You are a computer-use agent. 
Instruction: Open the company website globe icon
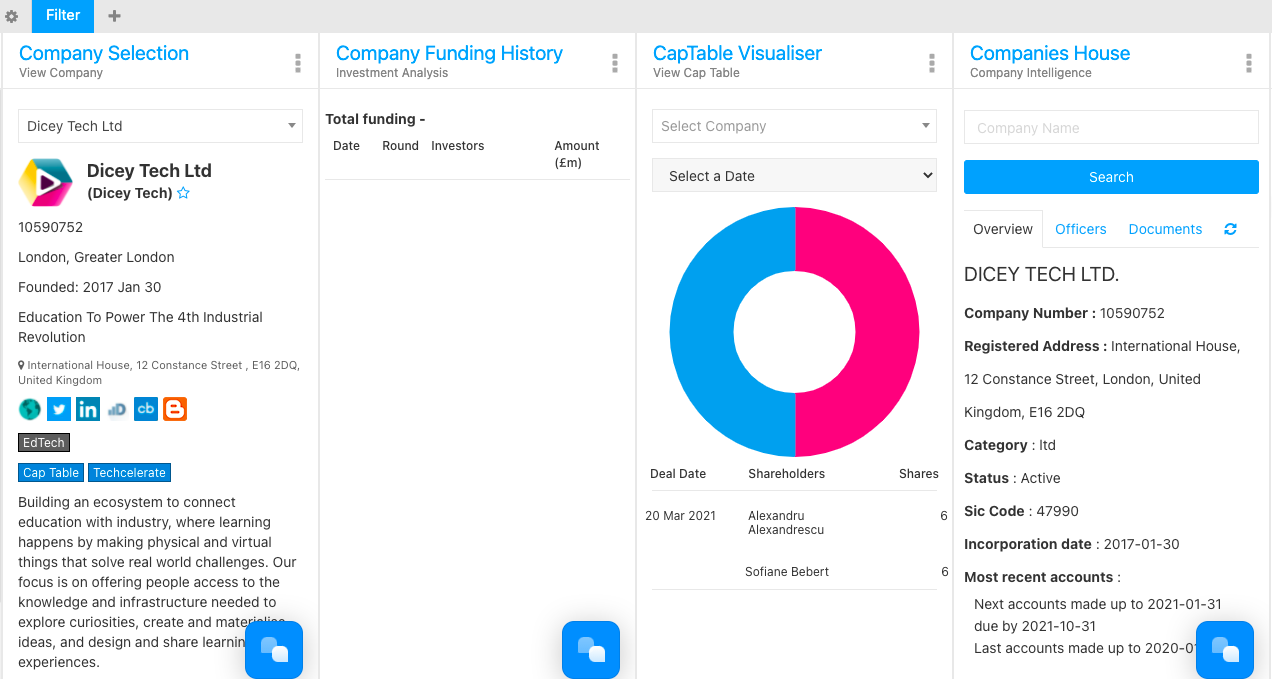pyautogui.click(x=30, y=409)
